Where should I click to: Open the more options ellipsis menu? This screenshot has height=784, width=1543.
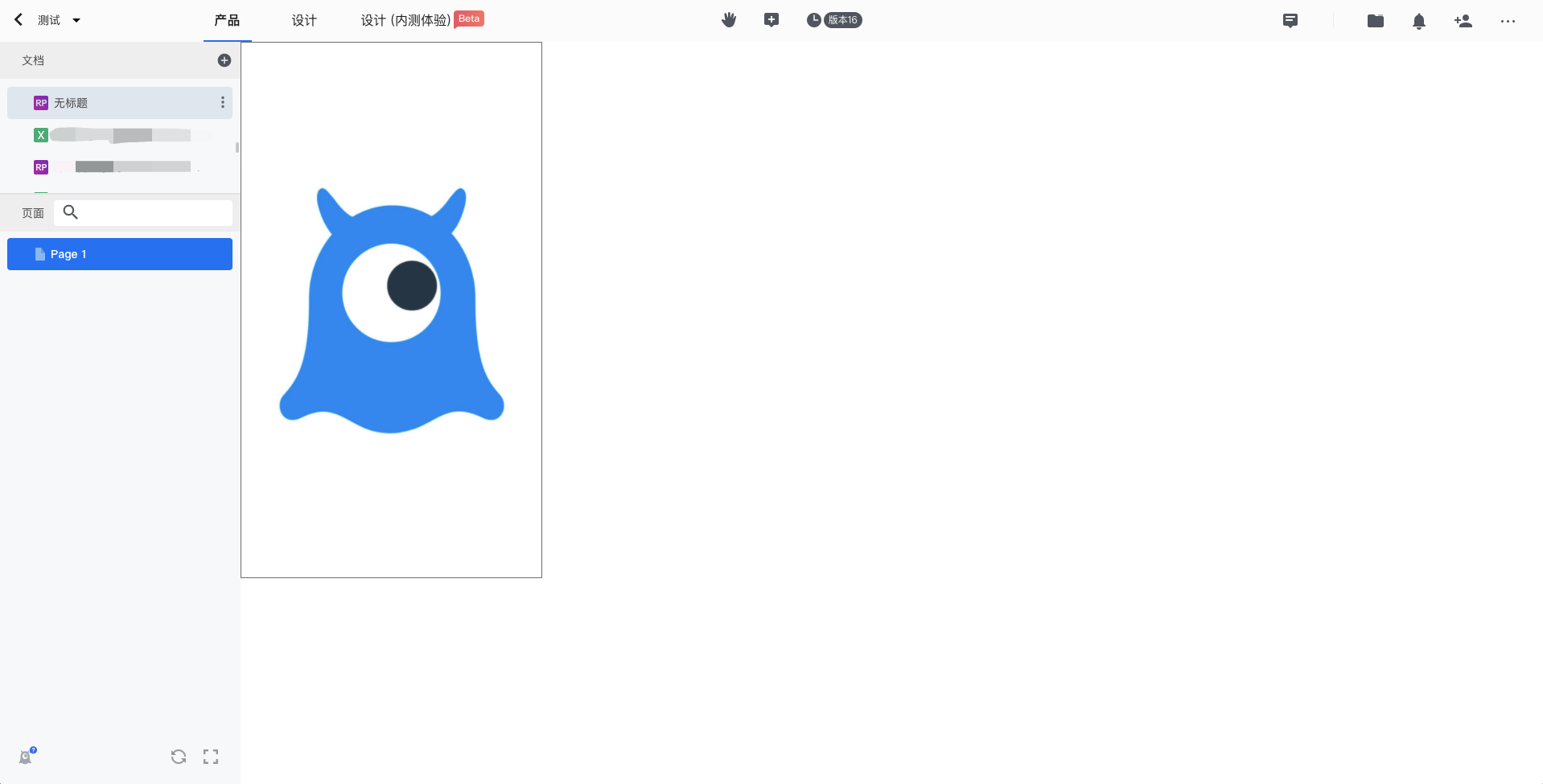tap(1508, 21)
